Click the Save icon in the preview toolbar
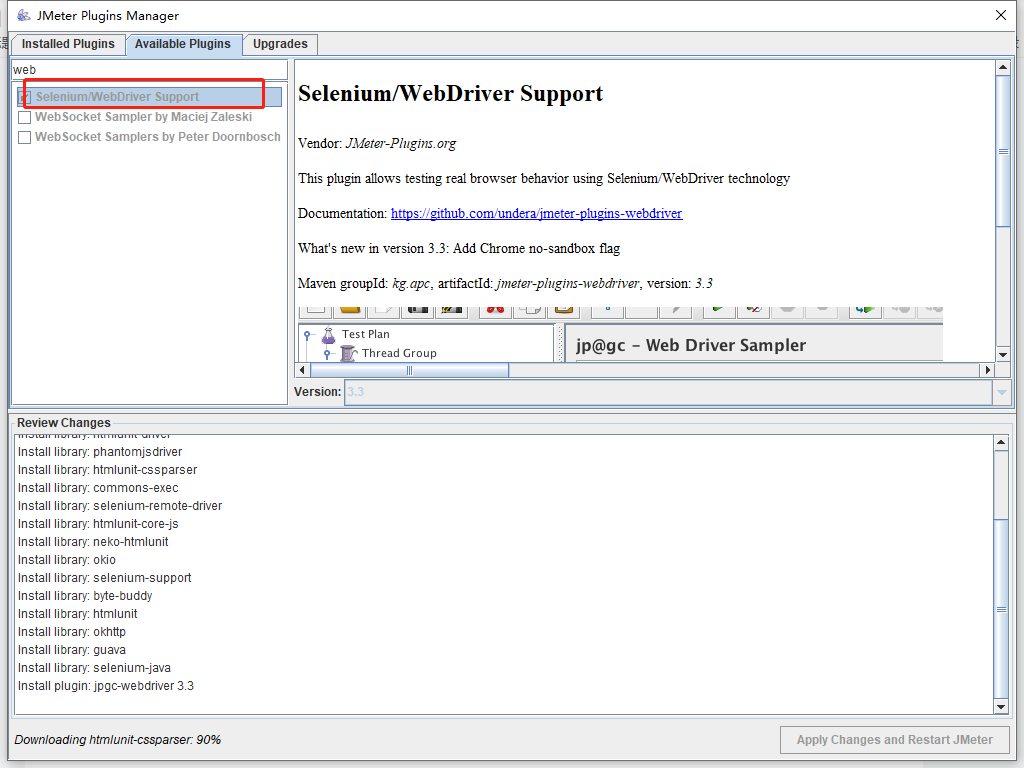 [x=418, y=308]
